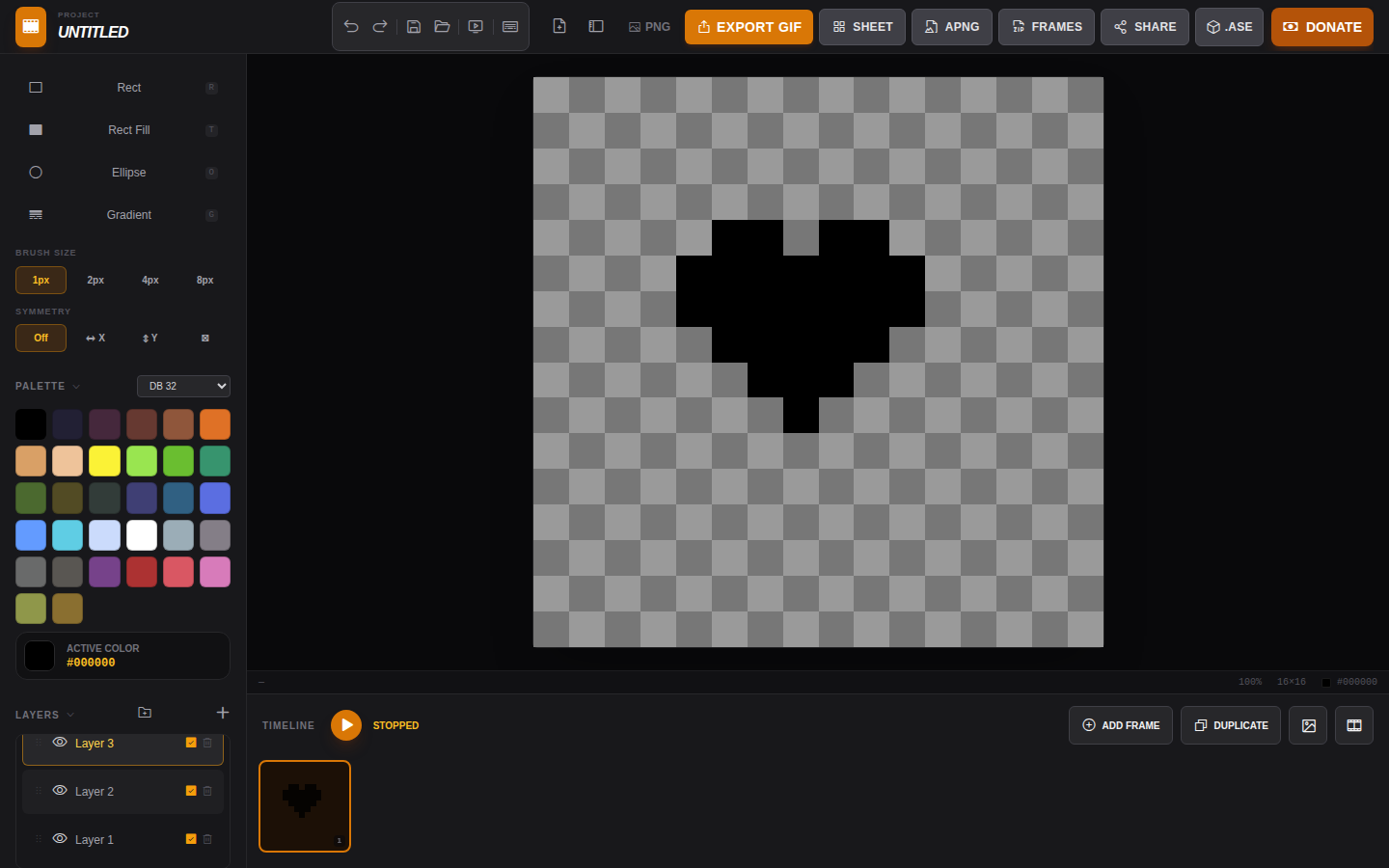The width and height of the screenshot is (1389, 868).
Task: Export as APNG
Action: 952,27
